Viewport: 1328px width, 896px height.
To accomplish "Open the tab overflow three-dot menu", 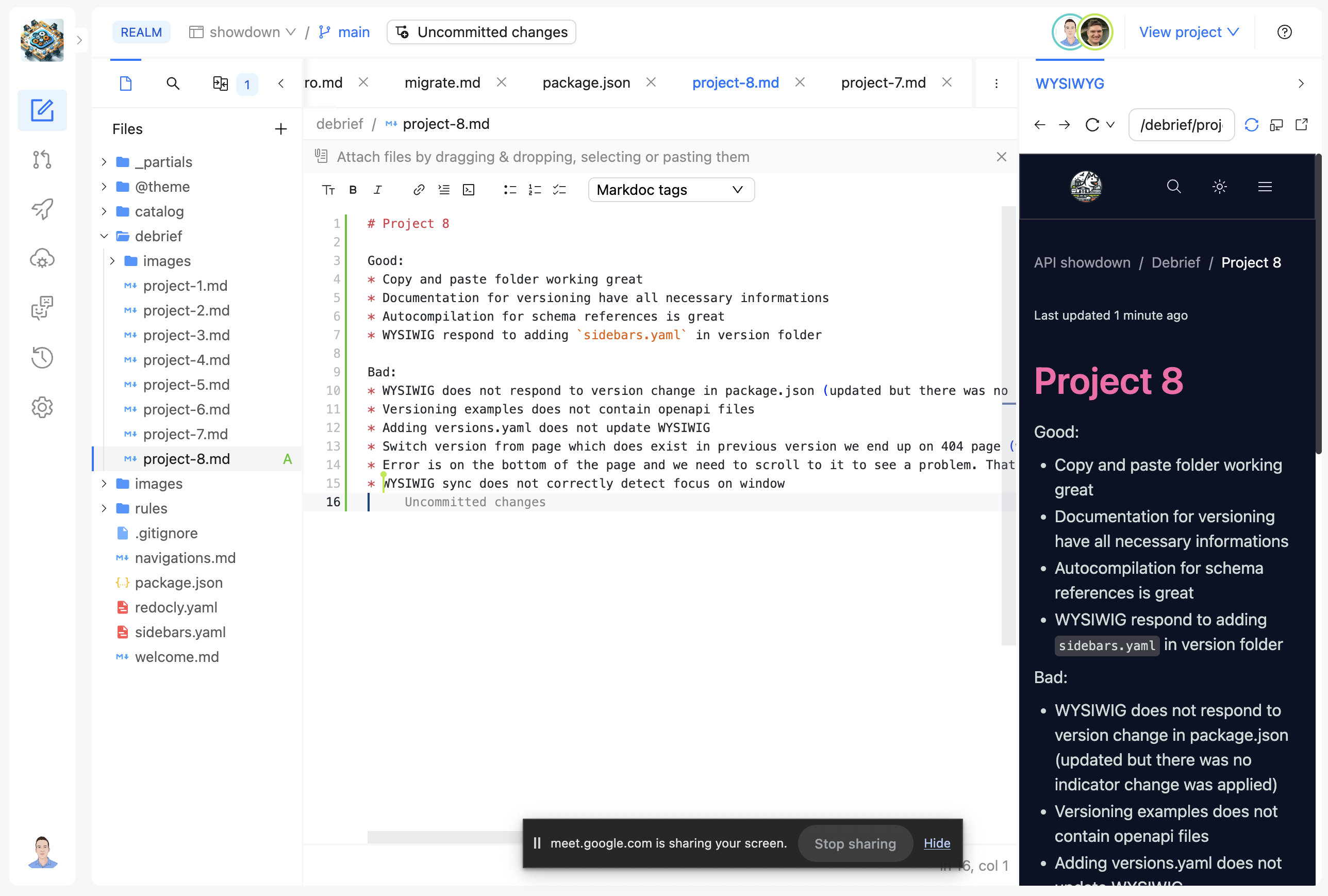I will click(997, 84).
